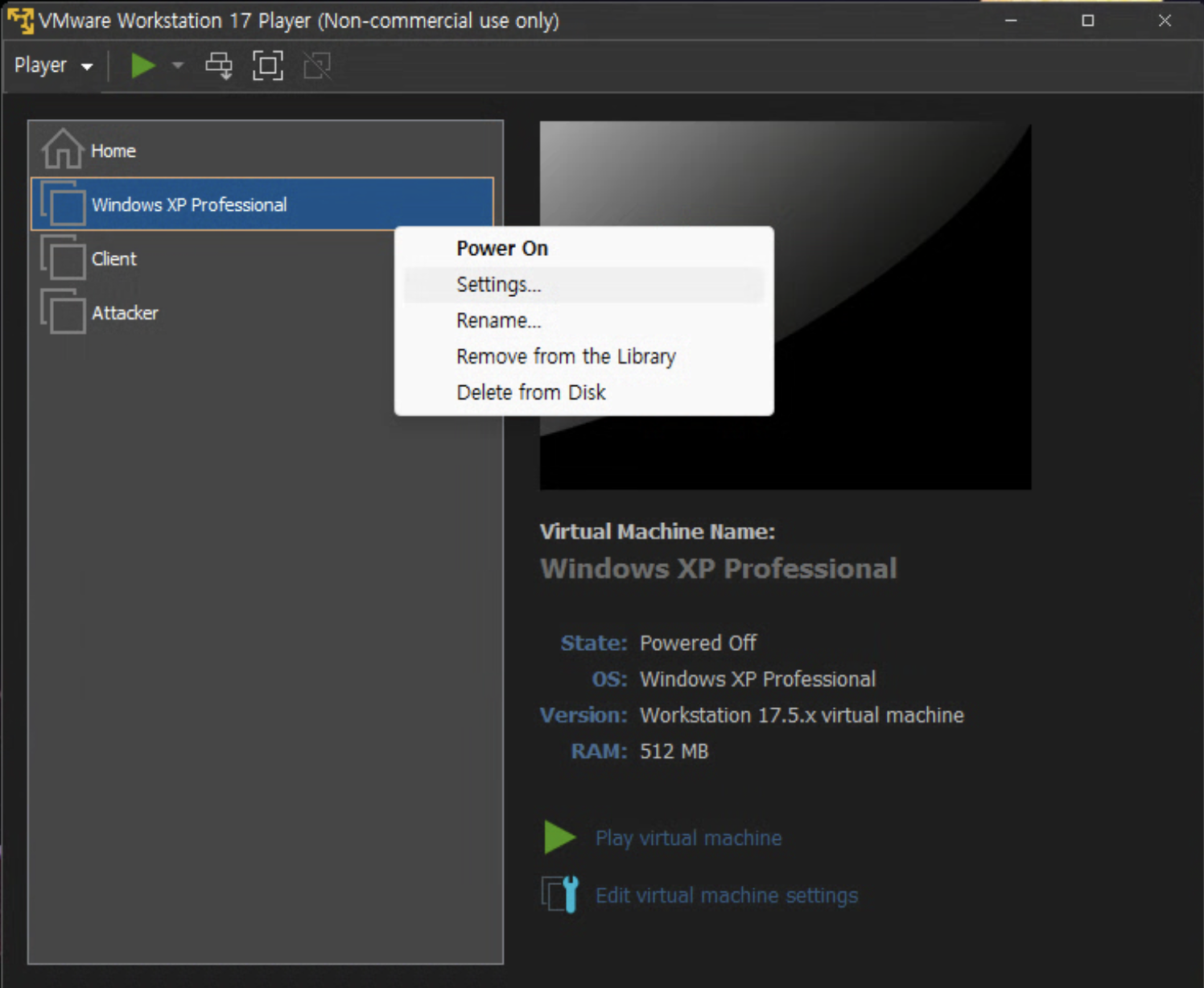Open Edit virtual machine settings link

[727, 895]
